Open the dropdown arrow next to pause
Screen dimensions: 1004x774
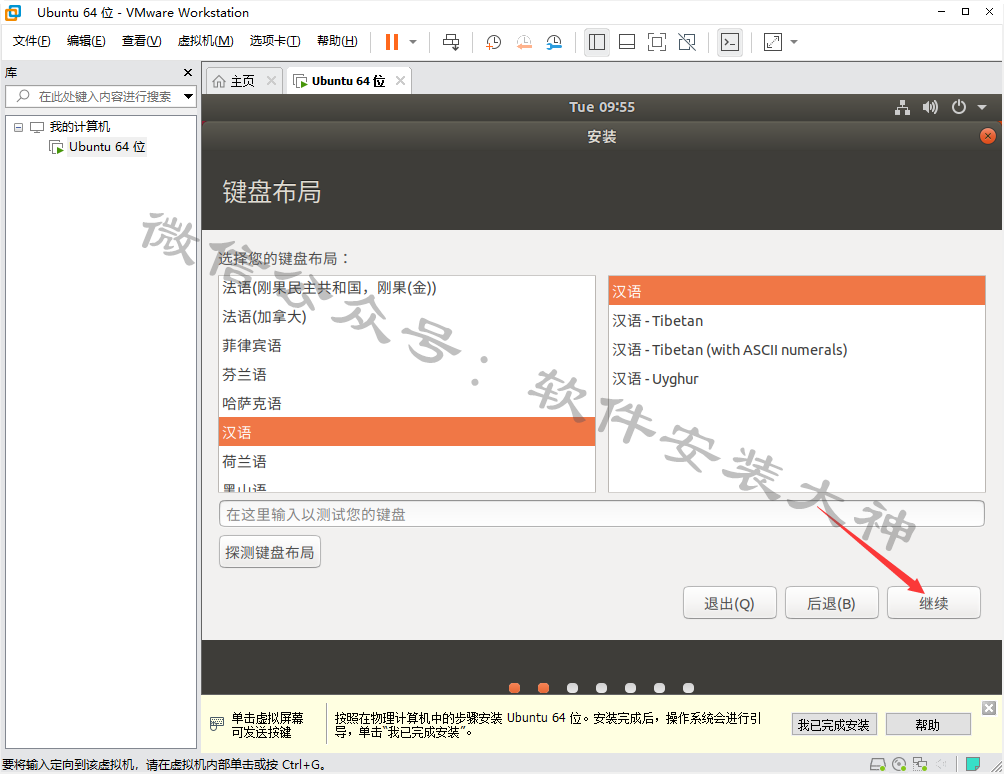tap(413, 42)
